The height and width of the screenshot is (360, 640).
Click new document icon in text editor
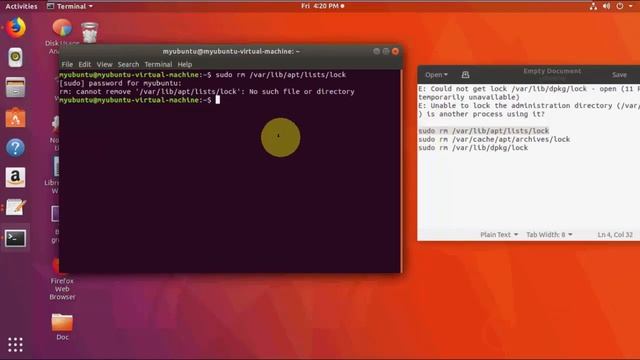pos(465,75)
